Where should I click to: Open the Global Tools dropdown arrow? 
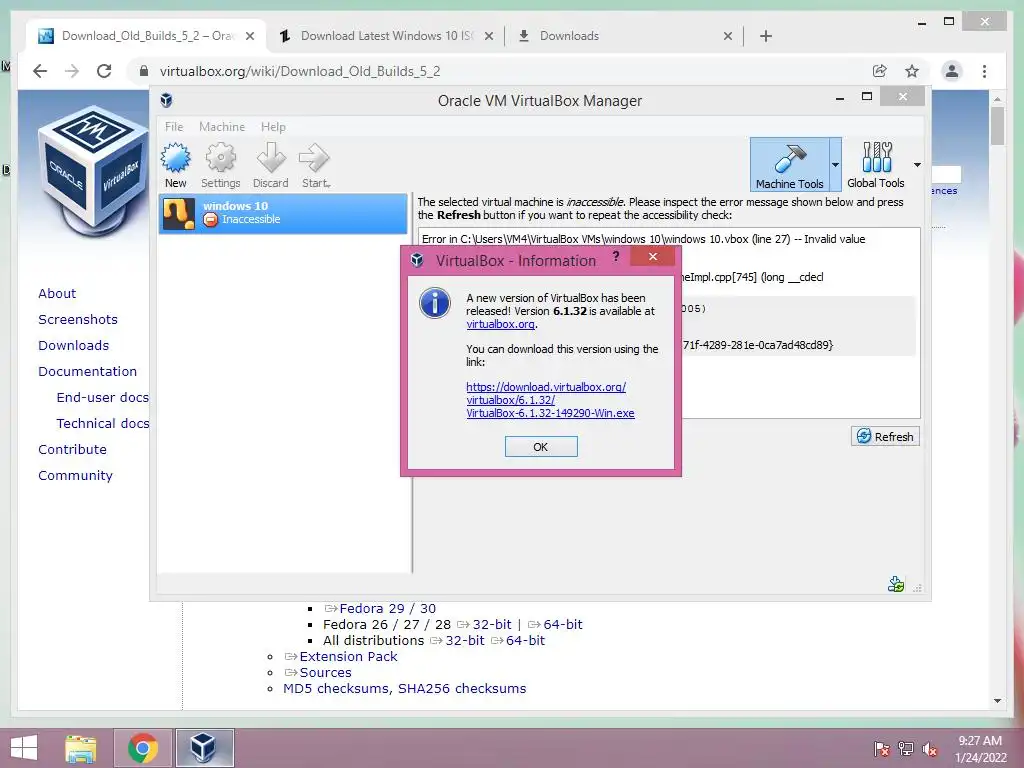click(x=917, y=165)
